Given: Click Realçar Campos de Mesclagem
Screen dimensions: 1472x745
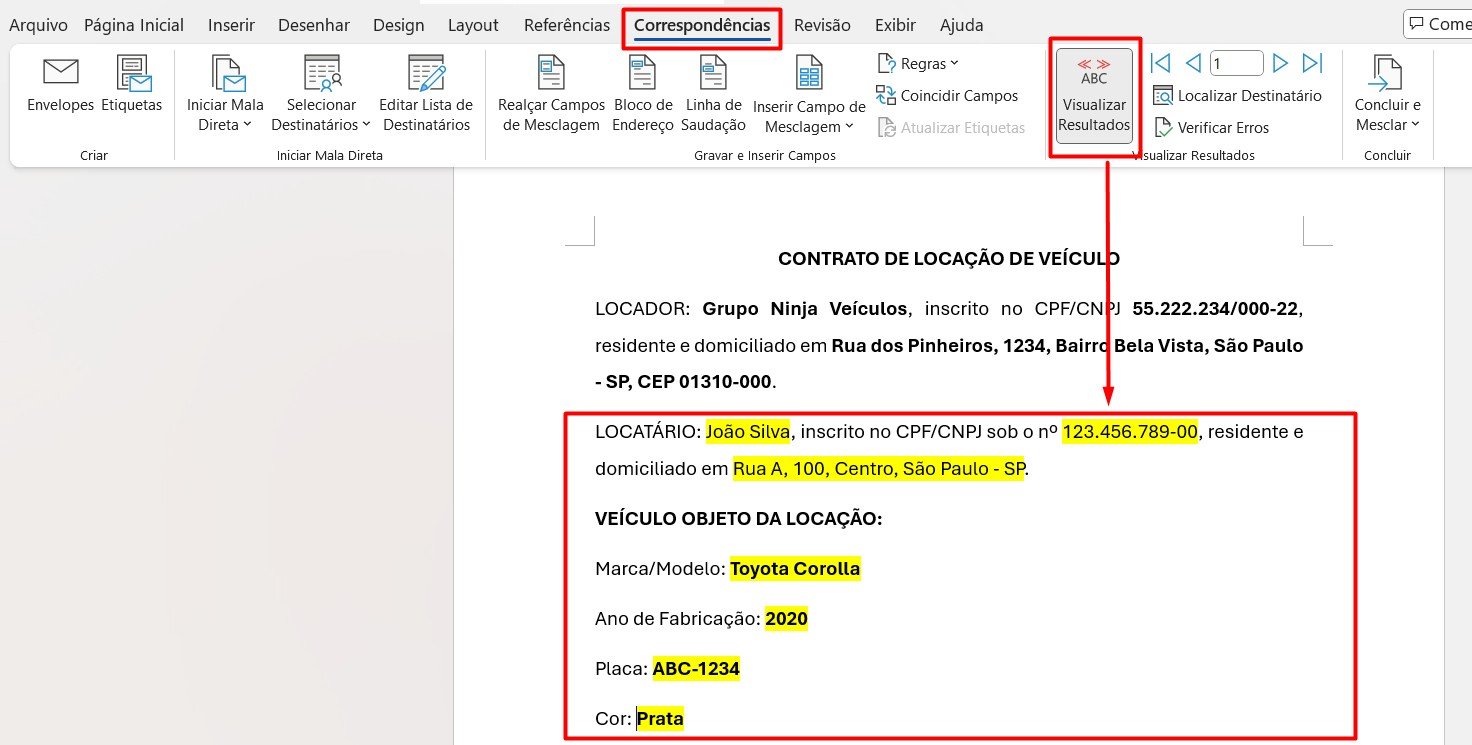Looking at the screenshot, I should [552, 95].
